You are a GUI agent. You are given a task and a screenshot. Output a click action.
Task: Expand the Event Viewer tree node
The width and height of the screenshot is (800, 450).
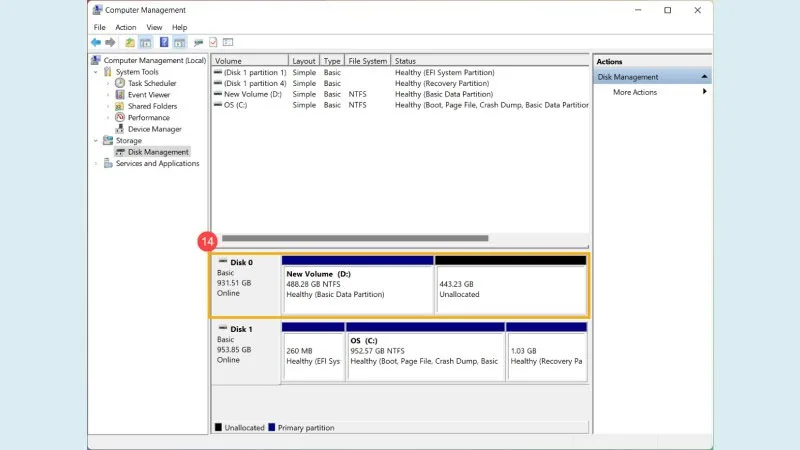click(x=108, y=94)
